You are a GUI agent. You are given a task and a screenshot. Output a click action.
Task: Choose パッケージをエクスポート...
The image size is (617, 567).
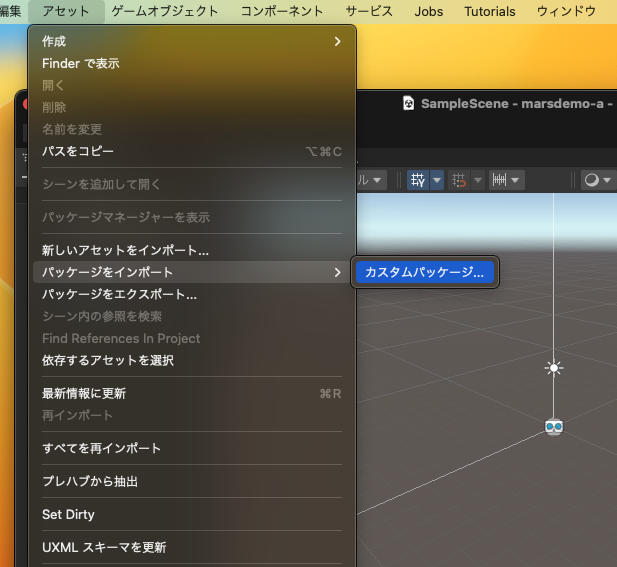pyautogui.click(x=192, y=294)
